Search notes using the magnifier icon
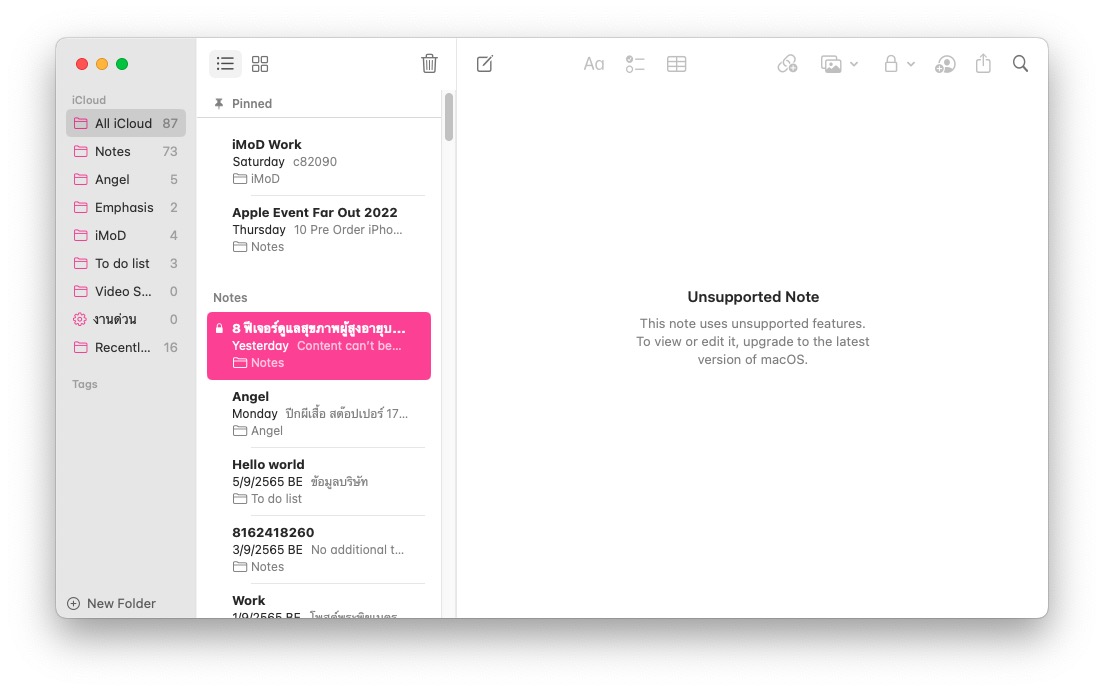 pyautogui.click(x=1020, y=64)
